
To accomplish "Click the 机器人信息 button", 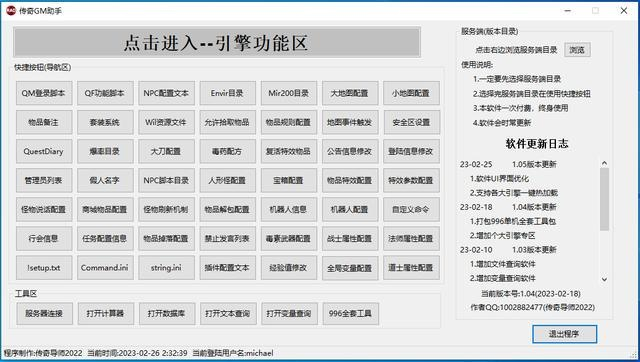I will click(x=289, y=209).
